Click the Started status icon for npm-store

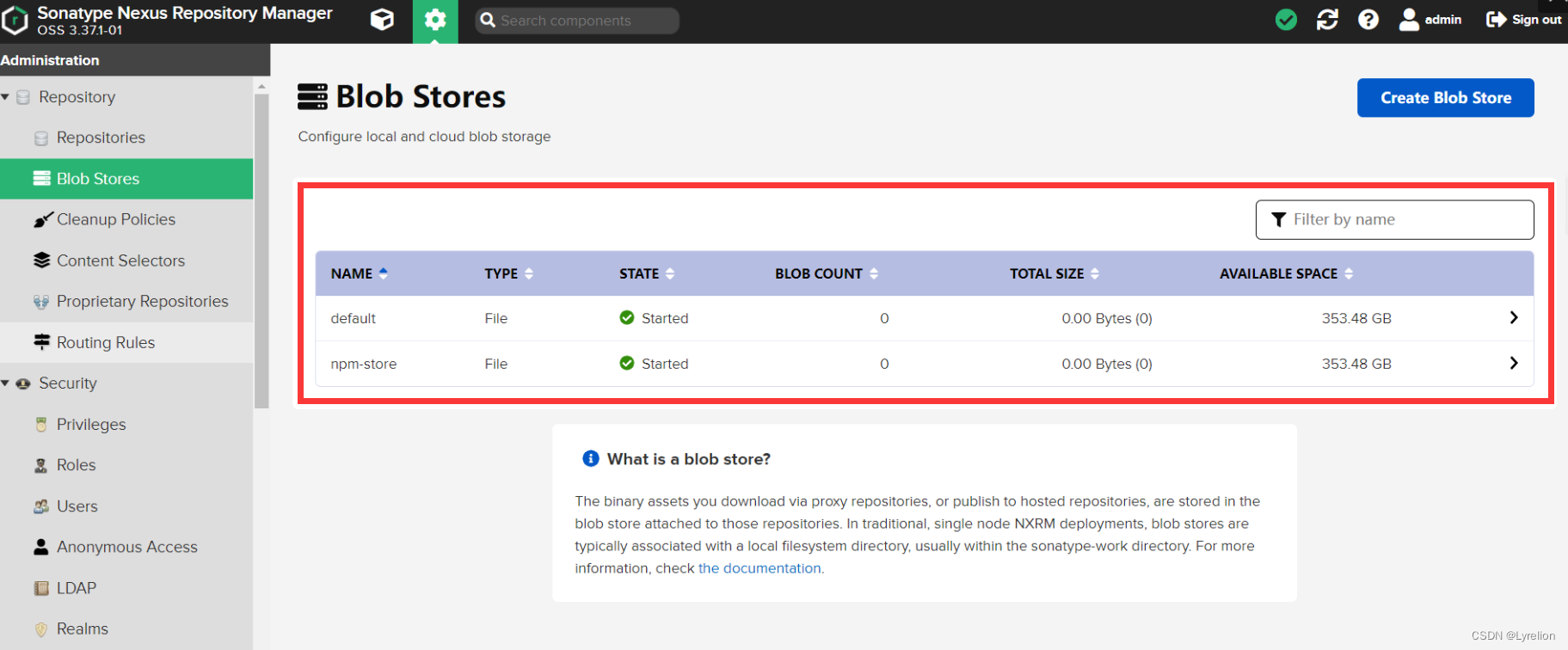click(627, 363)
